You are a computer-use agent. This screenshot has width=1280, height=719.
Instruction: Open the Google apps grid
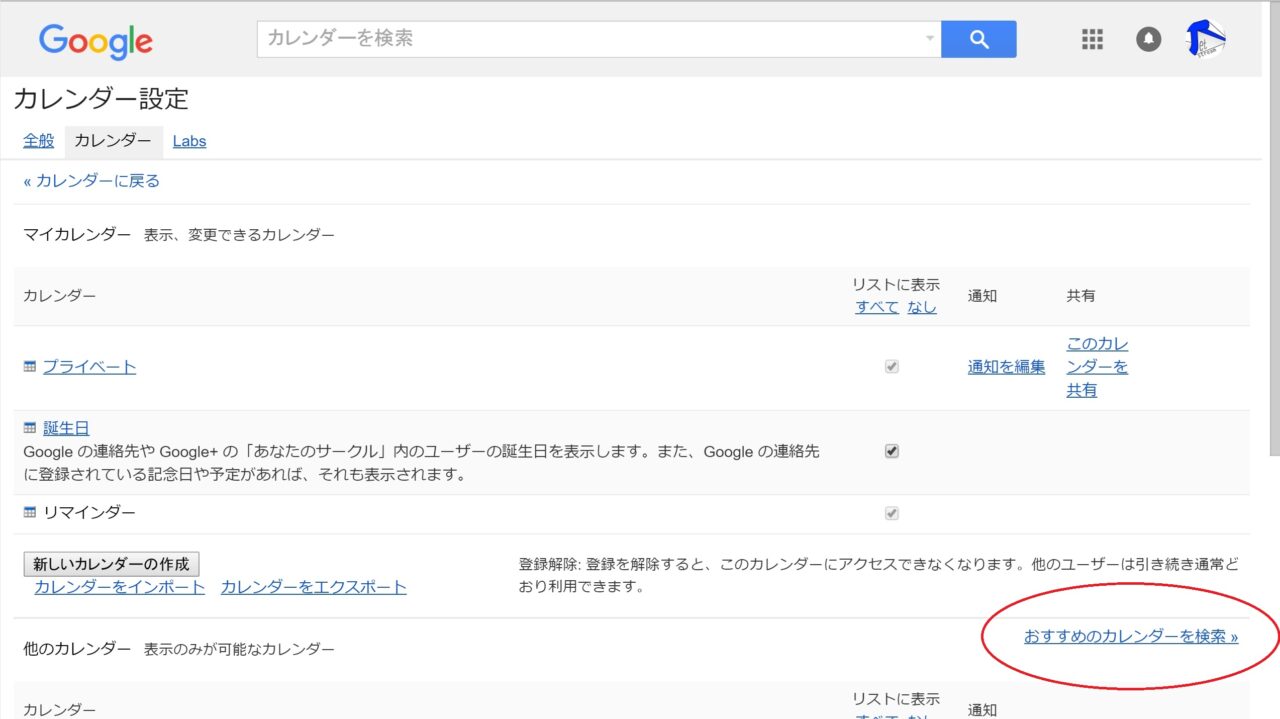pyautogui.click(x=1092, y=39)
